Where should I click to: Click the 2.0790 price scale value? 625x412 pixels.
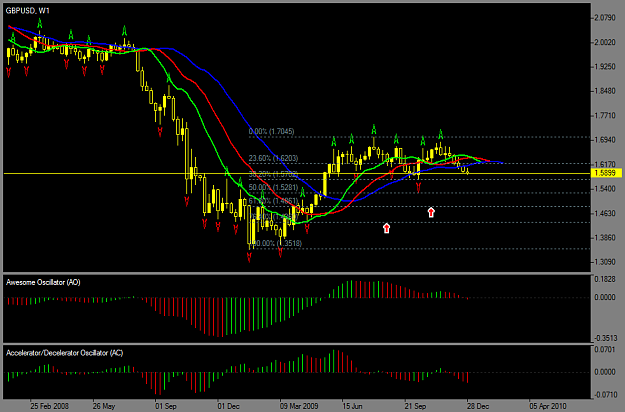pyautogui.click(x=605, y=18)
